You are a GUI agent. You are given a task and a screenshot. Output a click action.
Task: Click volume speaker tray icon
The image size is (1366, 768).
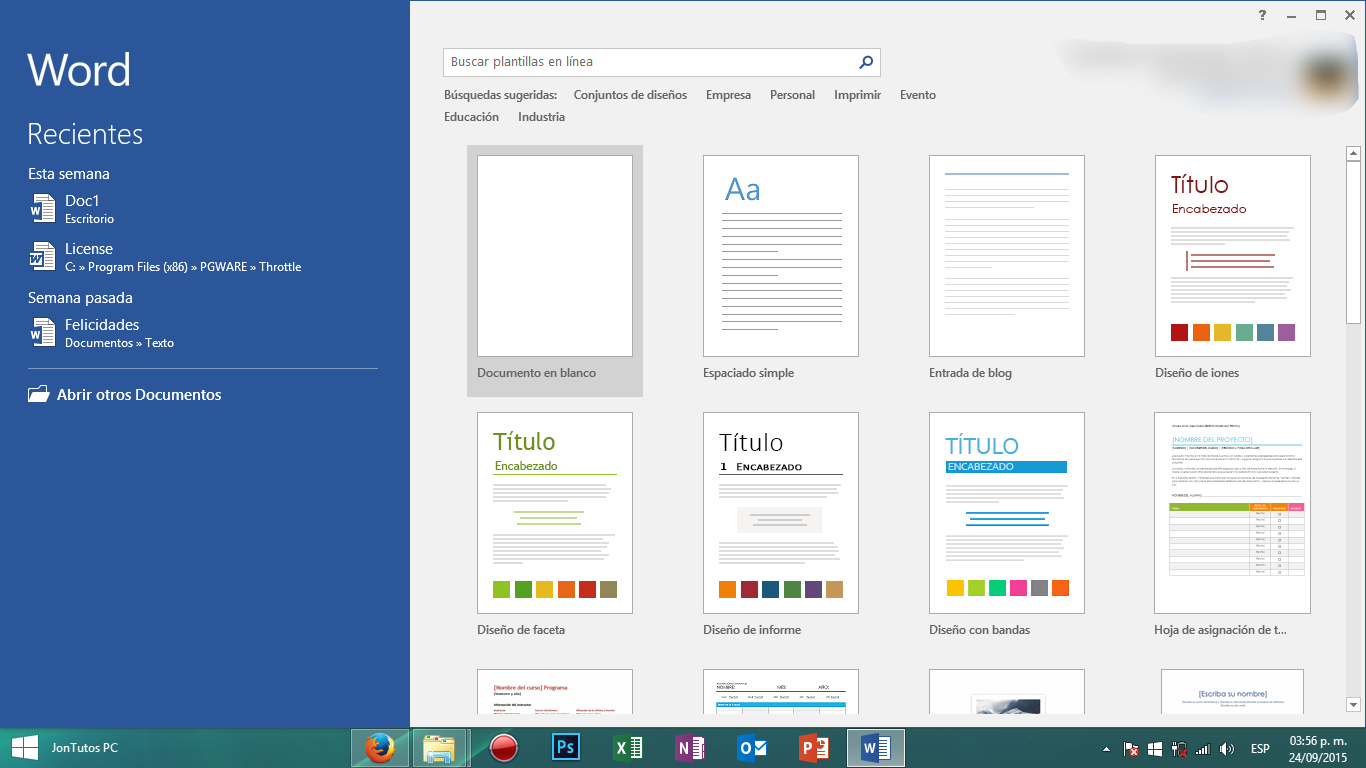tap(1227, 748)
